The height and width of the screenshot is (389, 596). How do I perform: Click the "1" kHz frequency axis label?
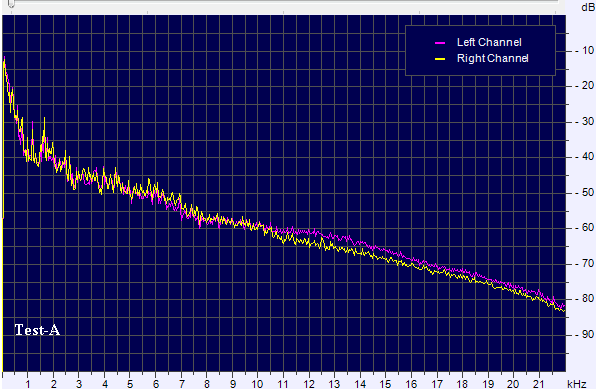pyautogui.click(x=28, y=384)
